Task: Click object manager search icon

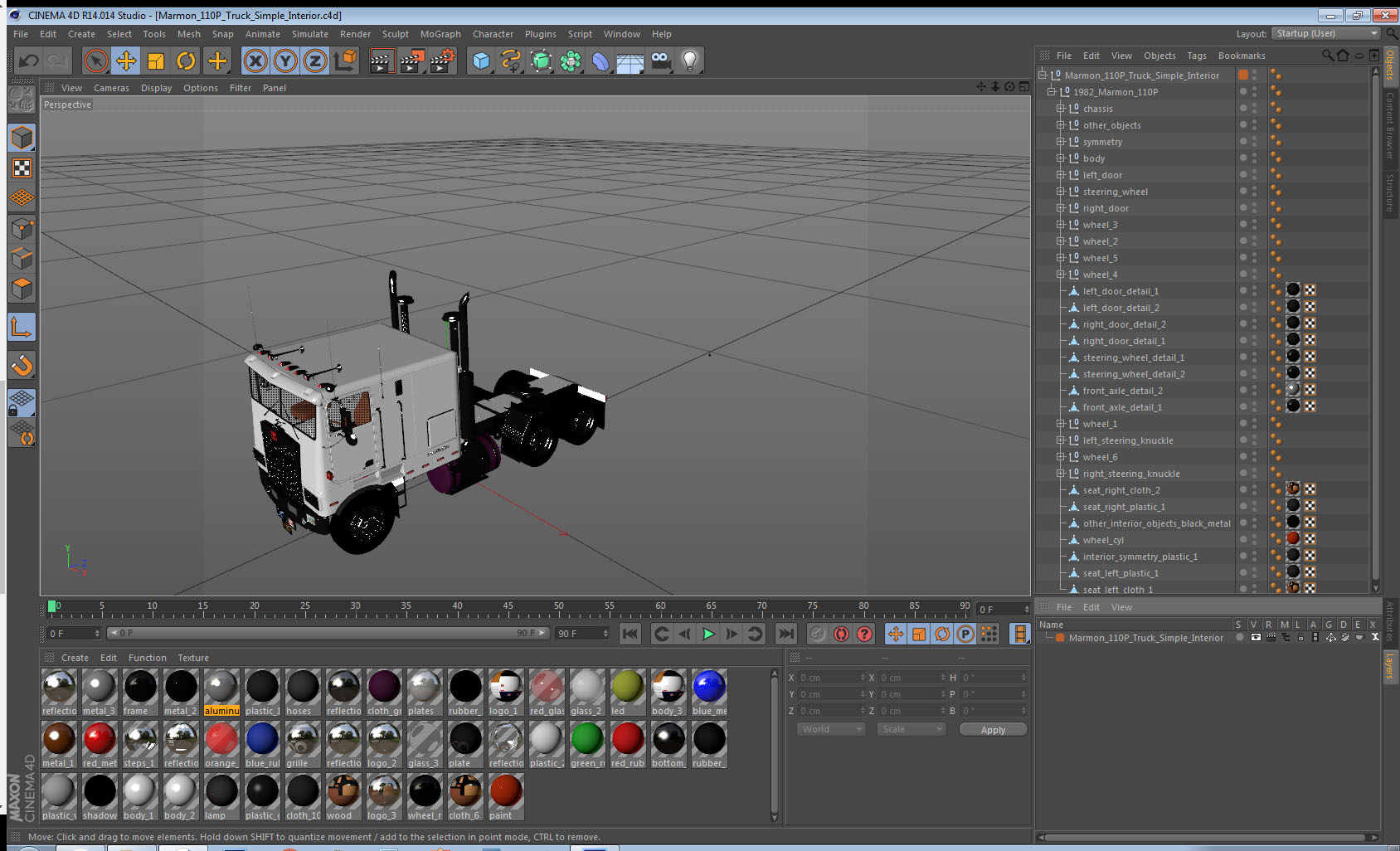Action: pyautogui.click(x=1327, y=56)
